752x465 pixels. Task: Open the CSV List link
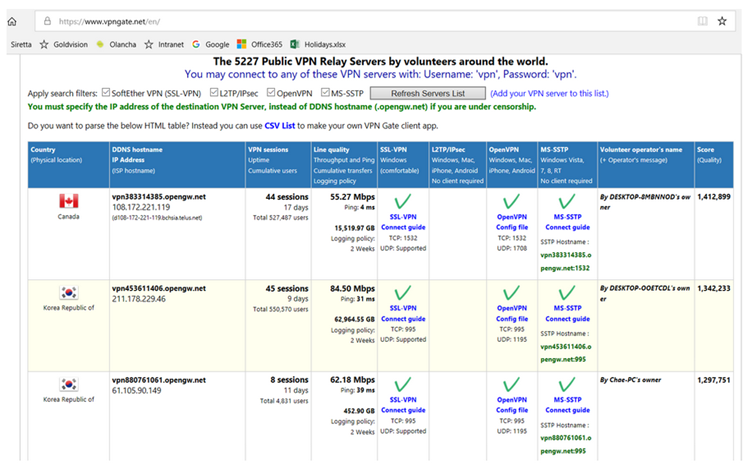pos(280,126)
